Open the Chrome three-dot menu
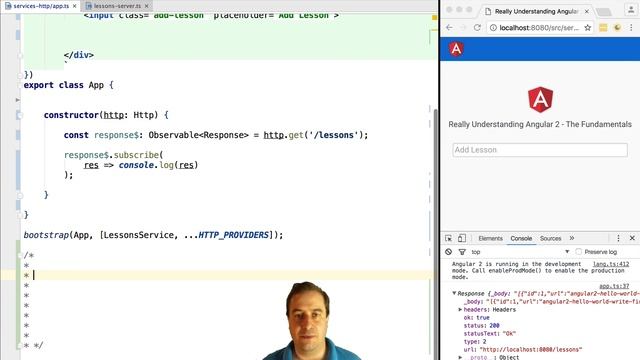640x360 pixels. [x=631, y=28]
